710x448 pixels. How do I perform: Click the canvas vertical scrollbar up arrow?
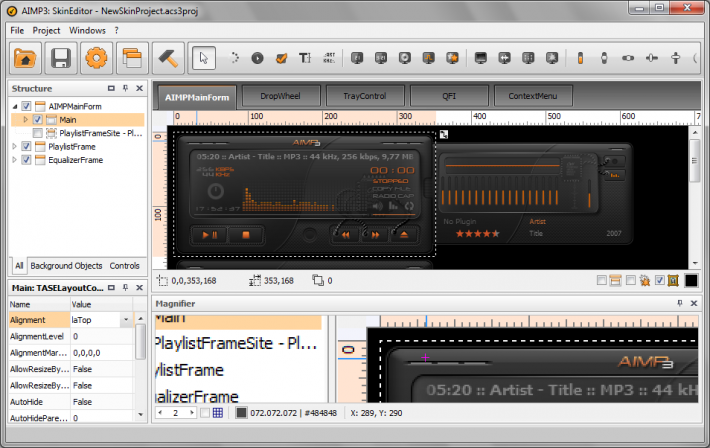point(695,132)
